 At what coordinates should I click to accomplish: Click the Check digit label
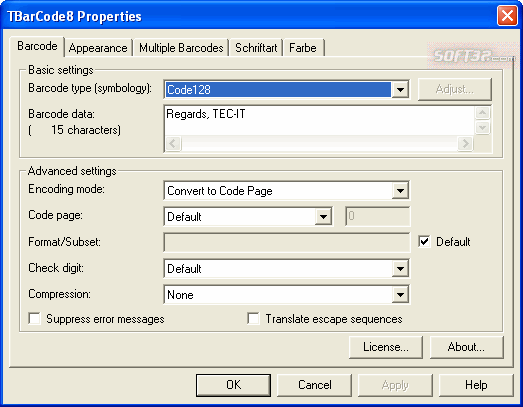[56, 268]
